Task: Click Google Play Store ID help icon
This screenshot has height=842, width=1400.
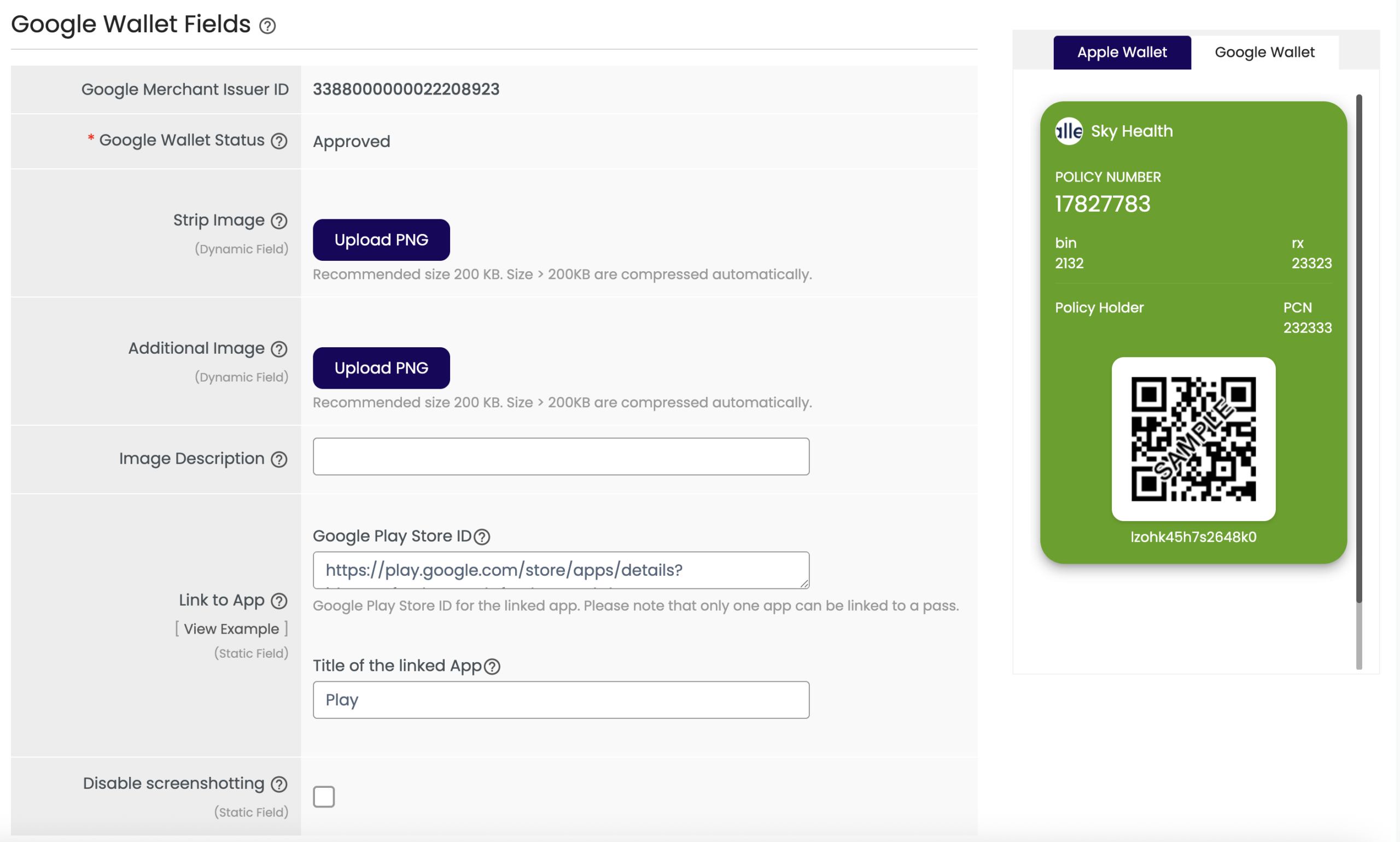Action: tap(482, 537)
